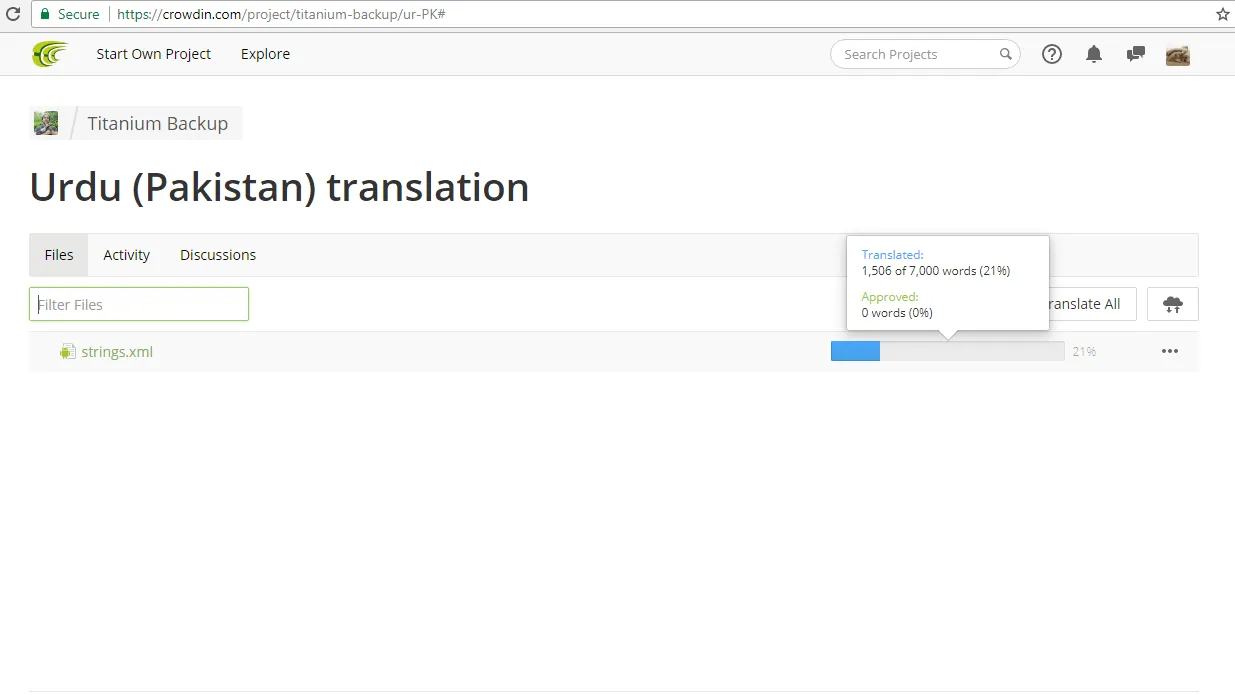Switch to the Discussions tab
This screenshot has height=695, width=1235.
coord(218,255)
